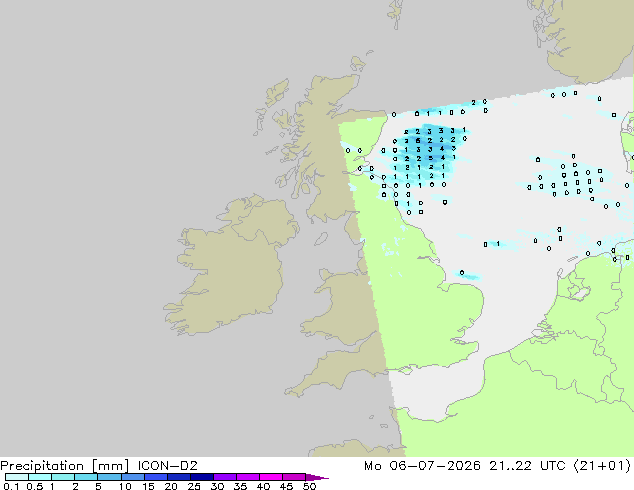
Task: Select the 2–5 mm legend color swatch
Action: click(86, 477)
